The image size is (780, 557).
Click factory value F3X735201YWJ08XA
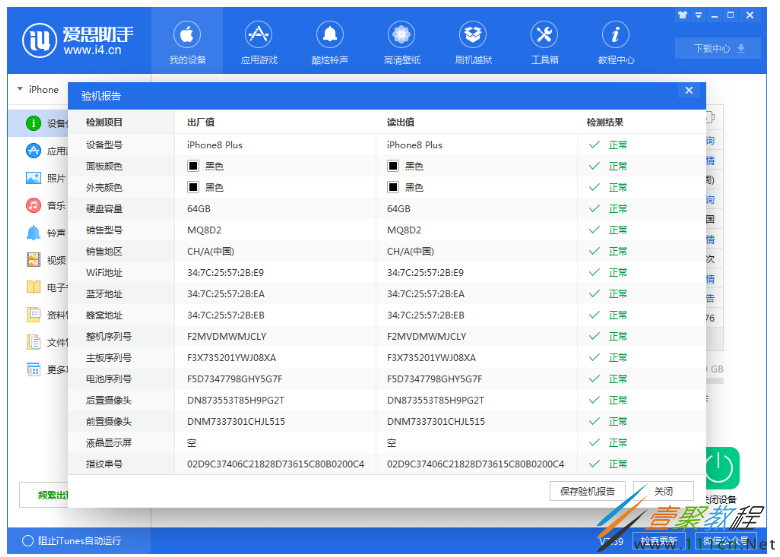pos(232,358)
